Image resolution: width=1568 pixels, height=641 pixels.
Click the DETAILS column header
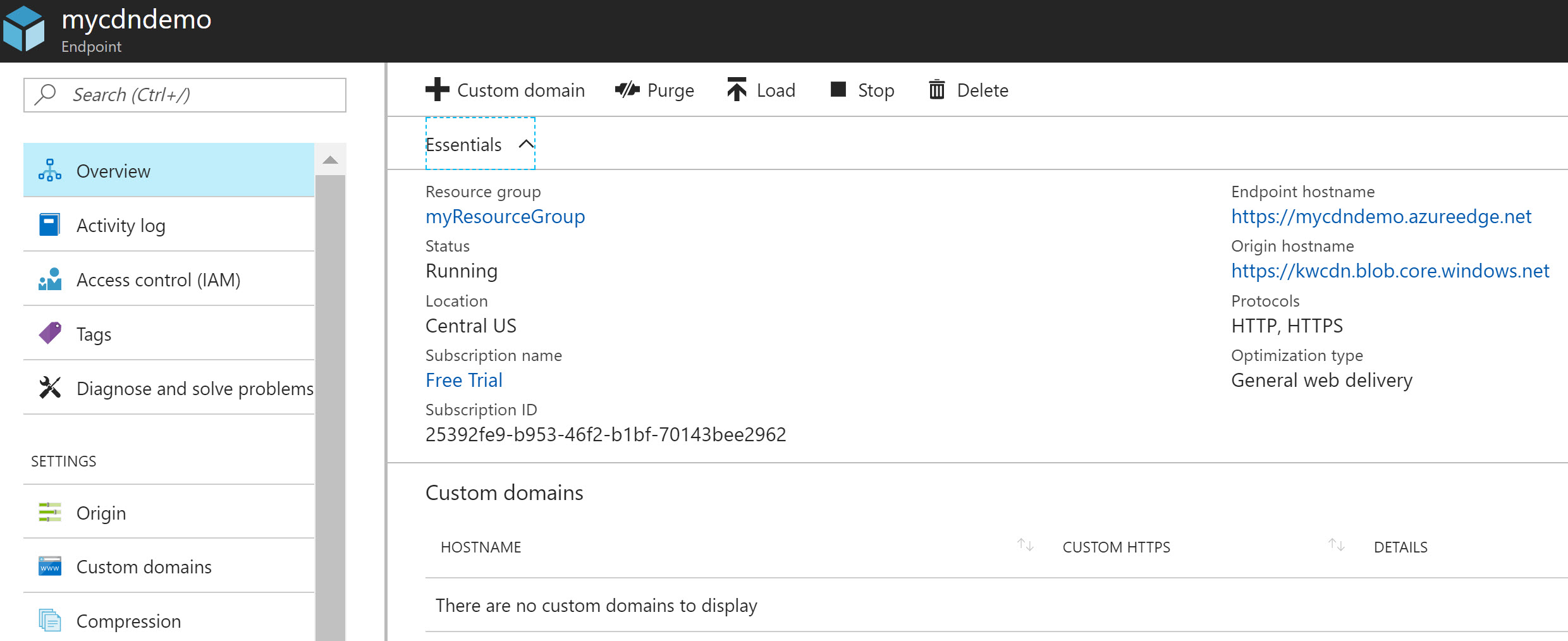tap(1400, 547)
